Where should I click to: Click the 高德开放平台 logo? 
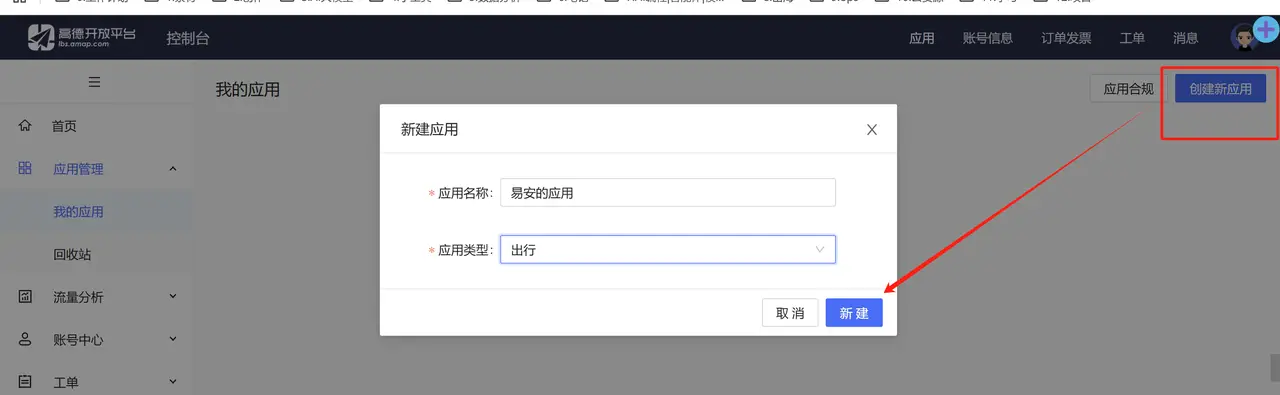point(82,38)
